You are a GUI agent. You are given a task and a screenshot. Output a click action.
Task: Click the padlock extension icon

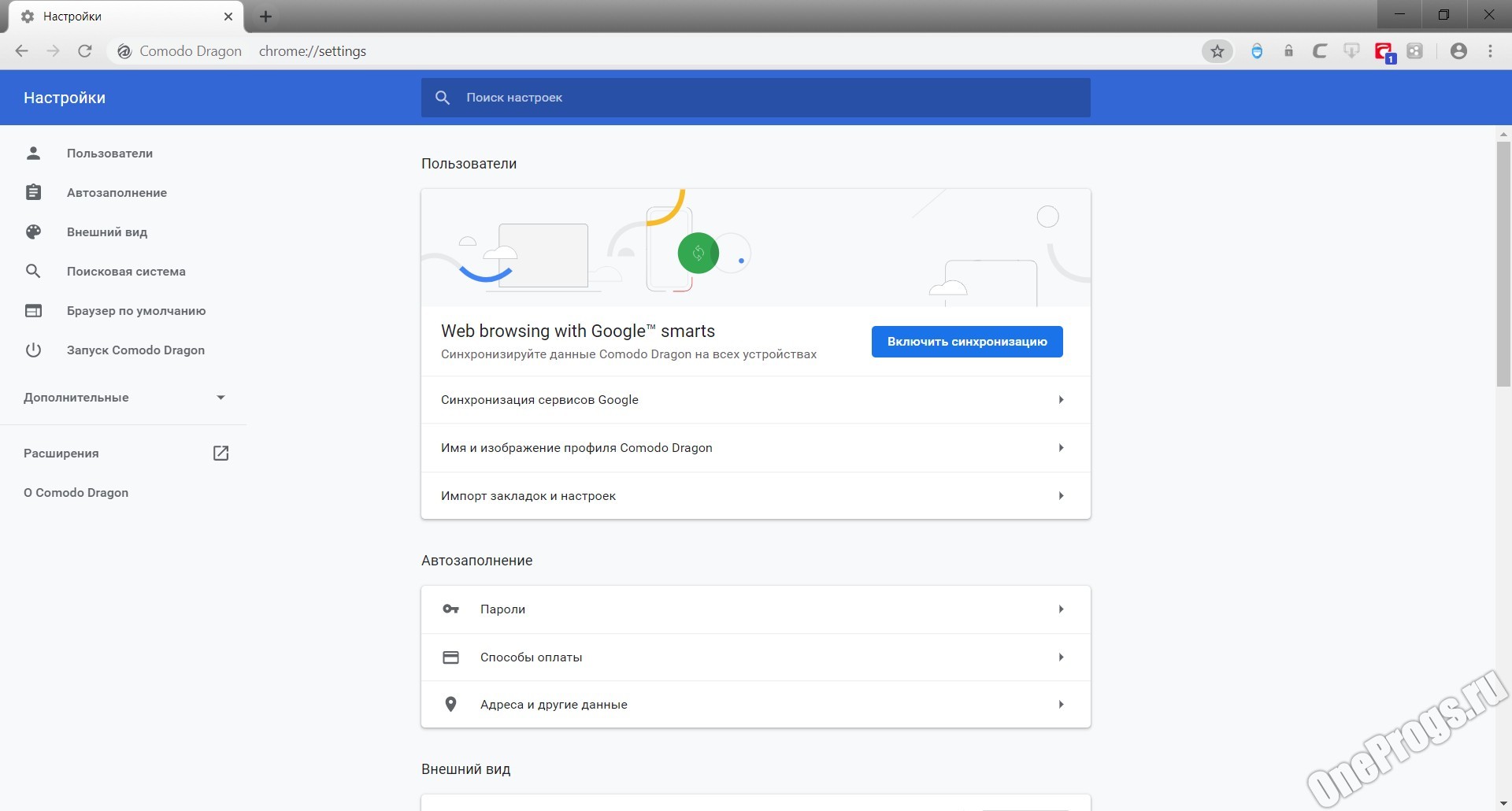(x=1288, y=51)
